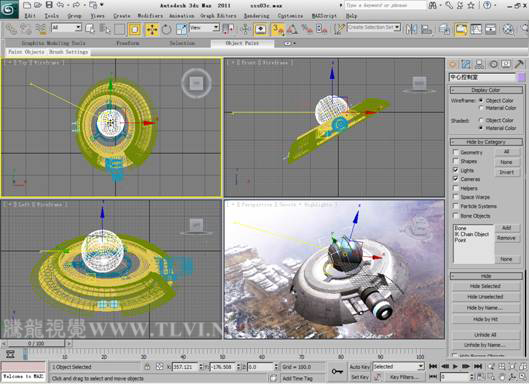Click the Save File icon in title bar

tap(49, 5)
